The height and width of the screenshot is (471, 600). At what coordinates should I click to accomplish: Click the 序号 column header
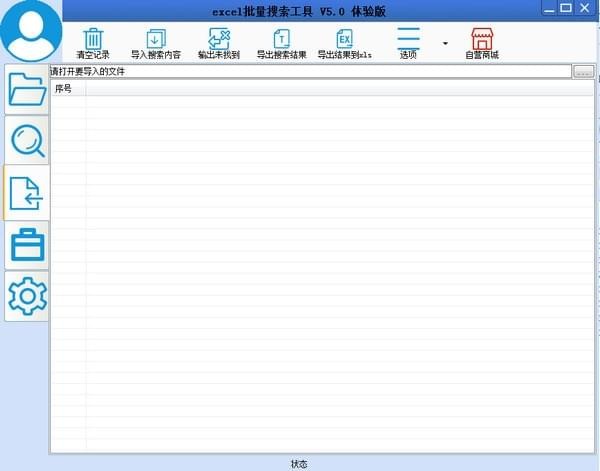[x=68, y=89]
